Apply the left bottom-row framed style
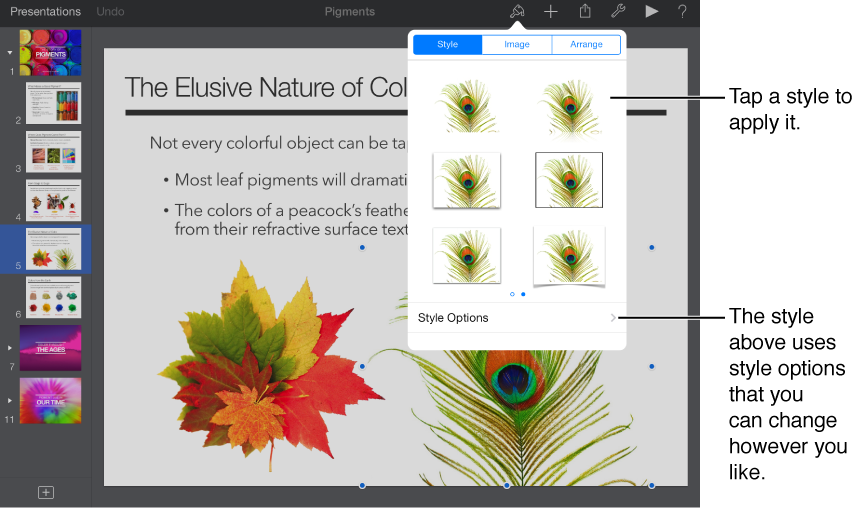The image size is (860, 508). pyautogui.click(x=467, y=256)
